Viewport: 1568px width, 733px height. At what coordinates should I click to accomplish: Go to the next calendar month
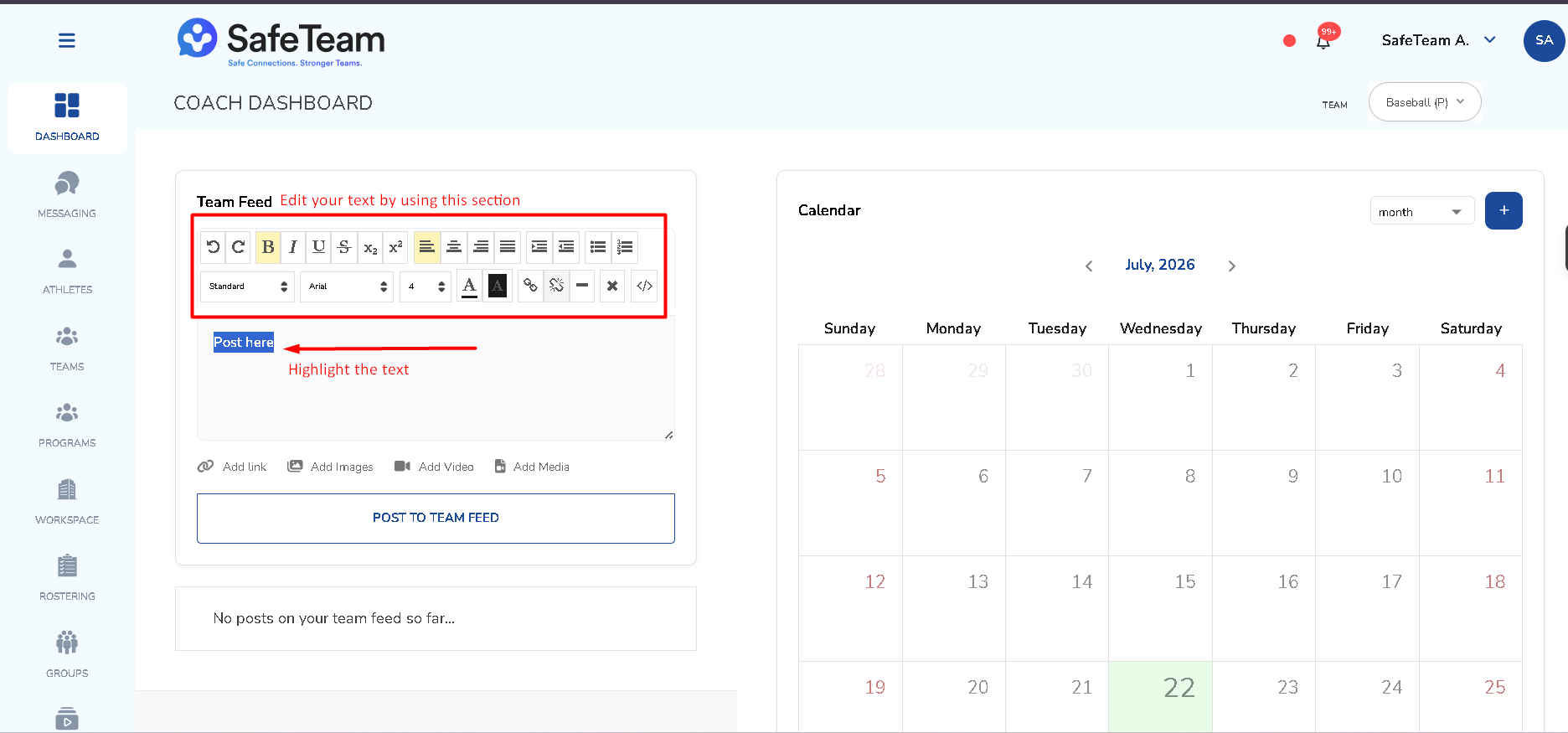1231,266
